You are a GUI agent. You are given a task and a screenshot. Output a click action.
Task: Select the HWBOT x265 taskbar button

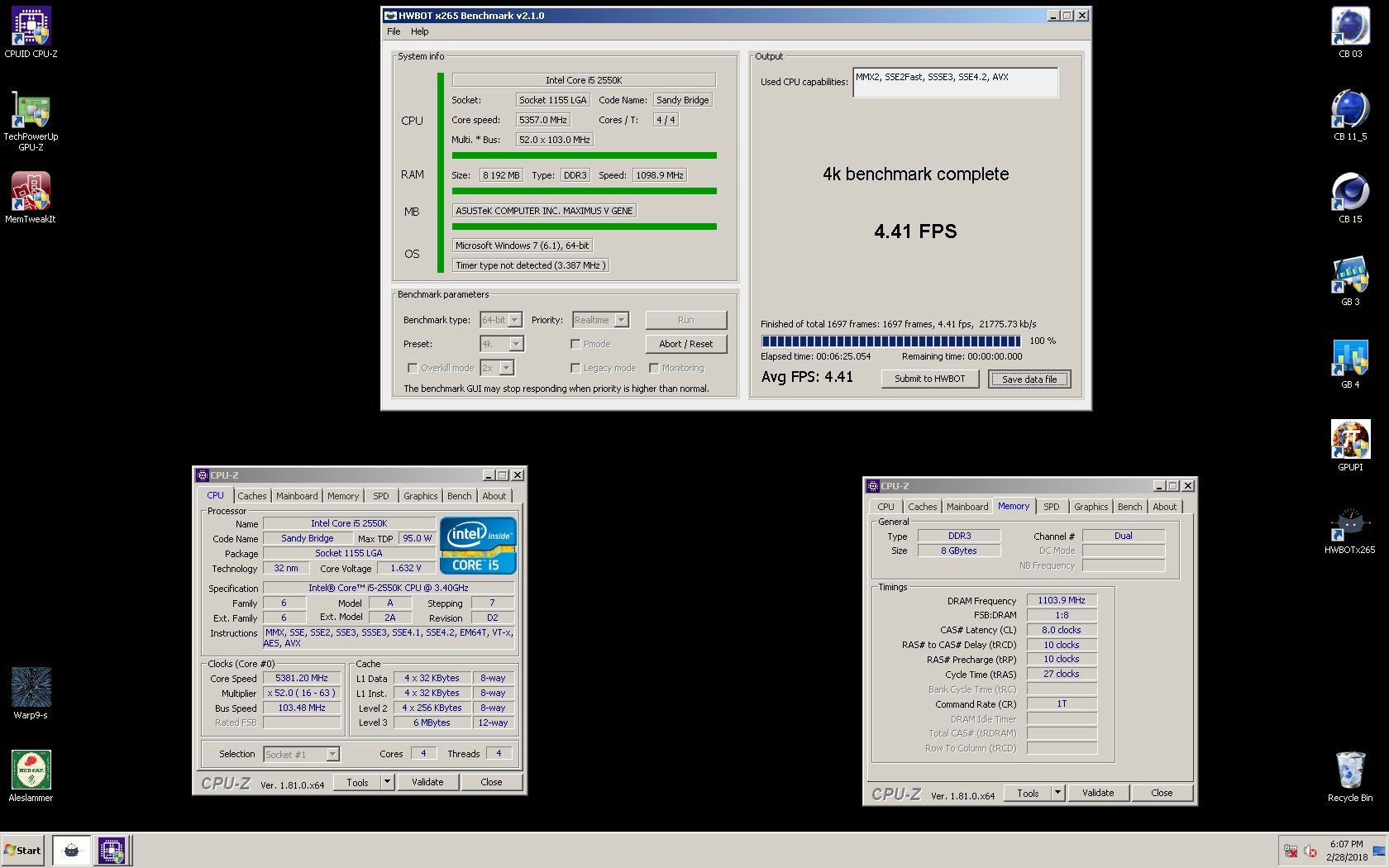click(x=72, y=850)
